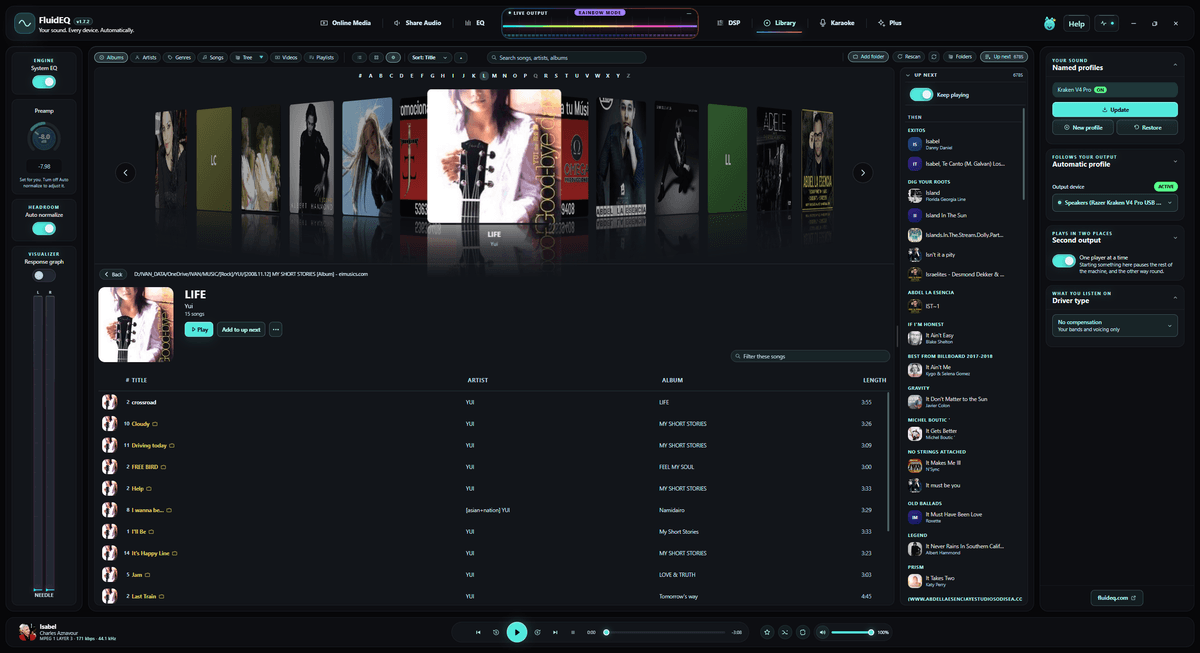The width and height of the screenshot is (1200, 653).
Task: Enable shuffle with the crossed arrows icon
Action: [x=785, y=632]
